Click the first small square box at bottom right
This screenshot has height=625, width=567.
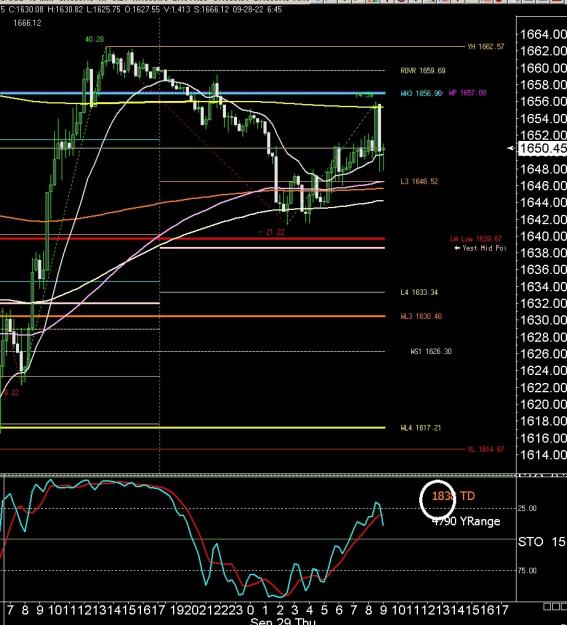click(547, 607)
